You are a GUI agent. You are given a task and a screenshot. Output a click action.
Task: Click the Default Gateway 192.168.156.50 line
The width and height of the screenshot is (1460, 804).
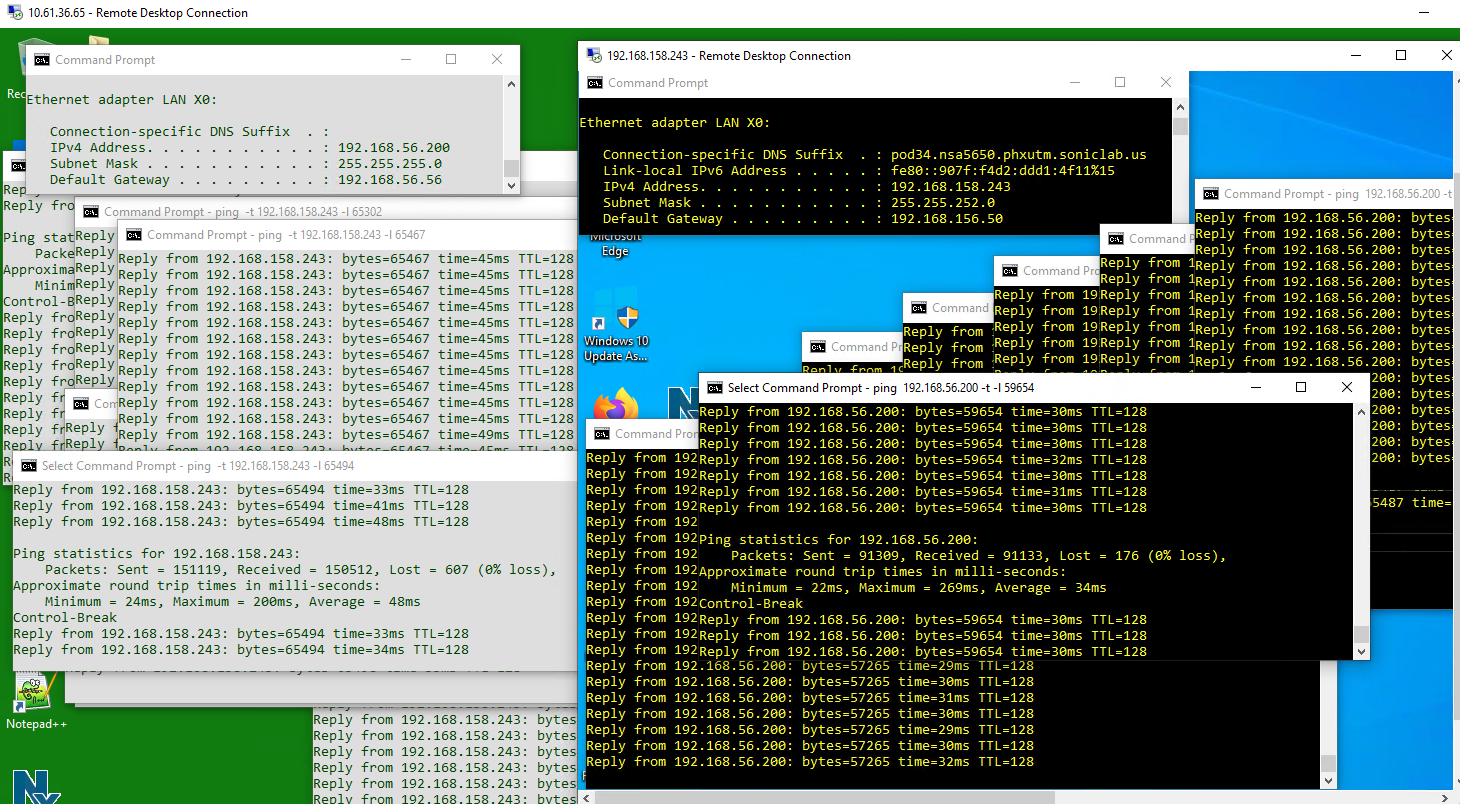[x=802, y=219]
